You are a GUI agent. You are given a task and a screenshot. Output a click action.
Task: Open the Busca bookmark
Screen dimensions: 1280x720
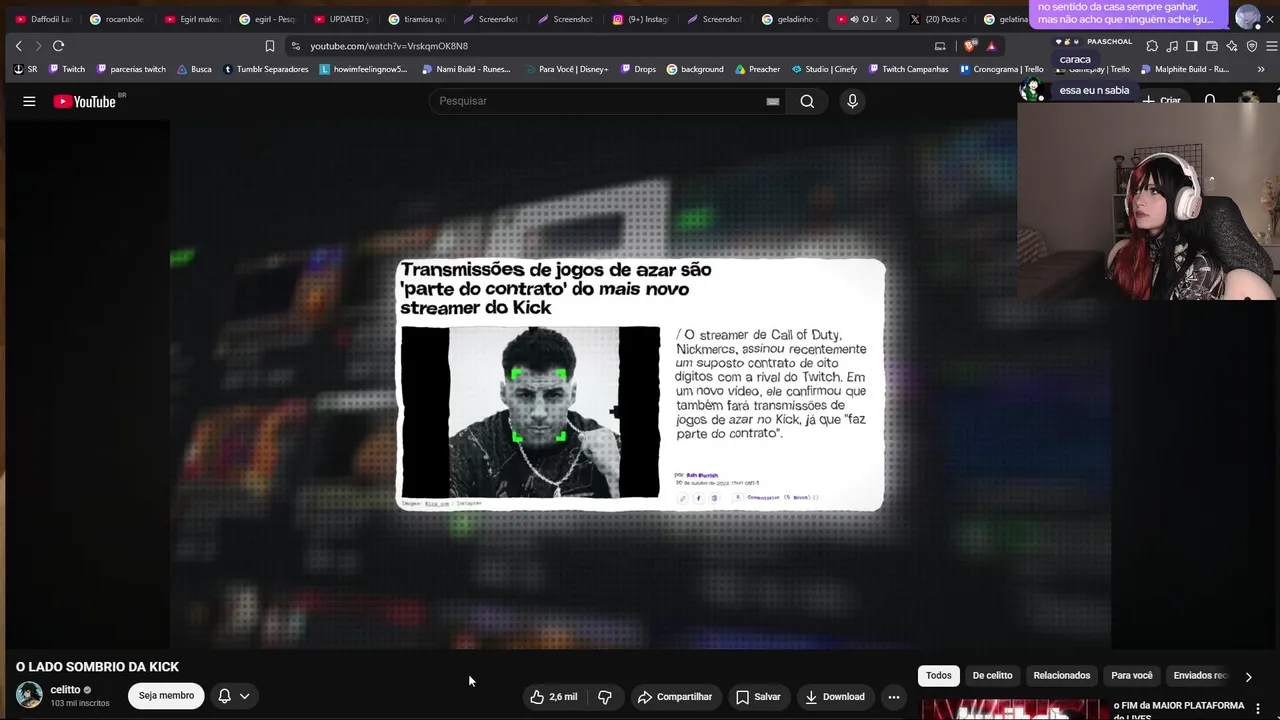tap(194, 69)
